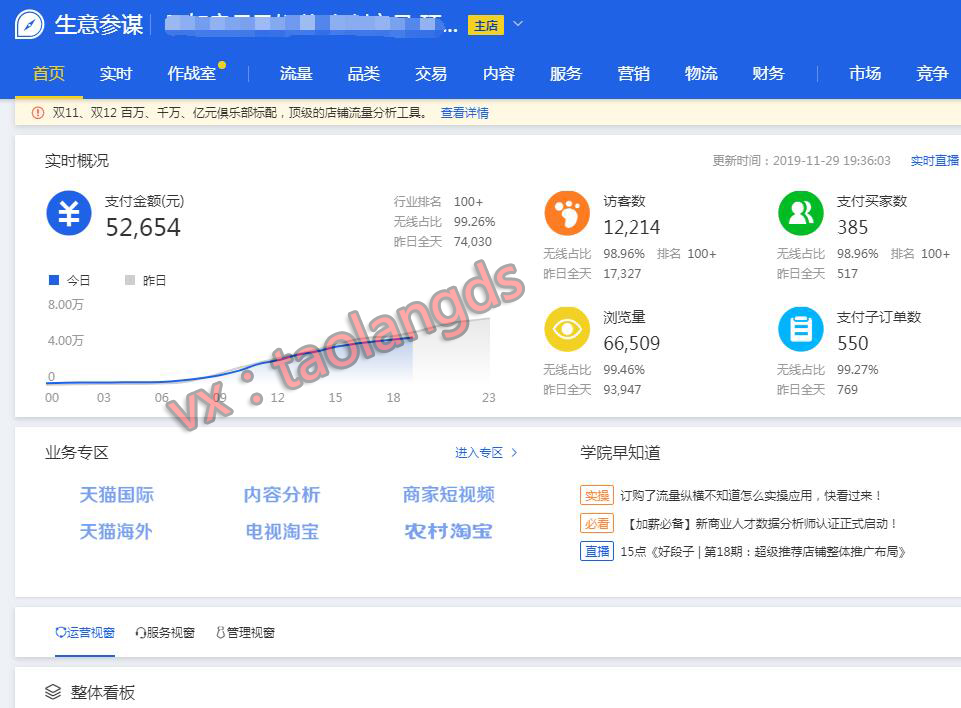The image size is (961, 708).
Task: Open the 电视淘宝 zone link
Action: point(282,531)
